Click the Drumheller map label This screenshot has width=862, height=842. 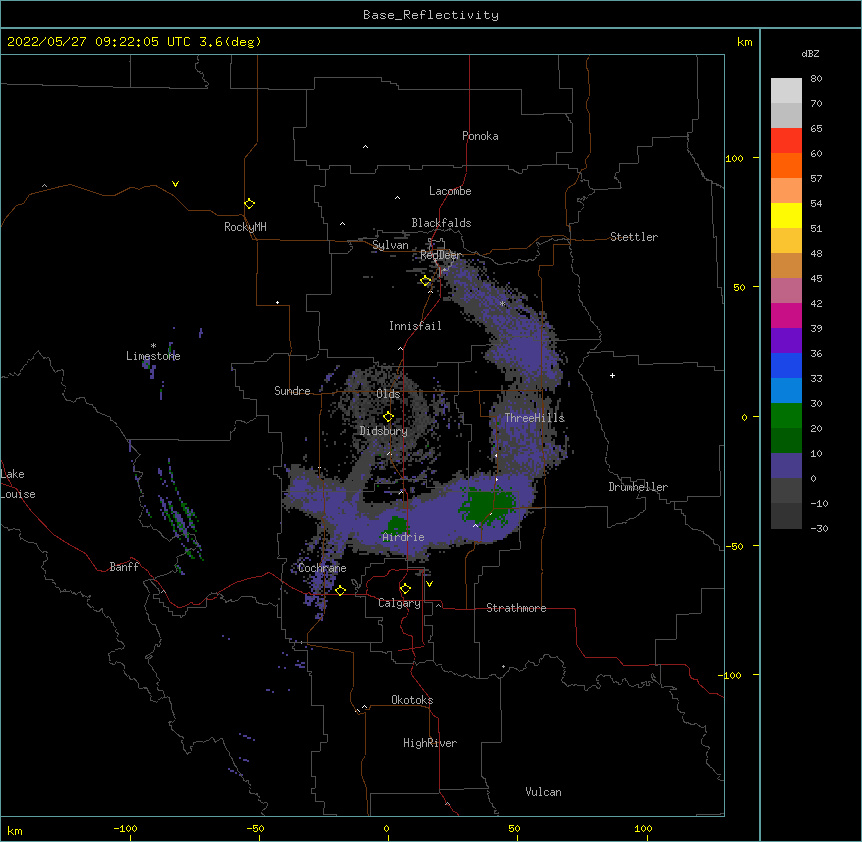coord(638,487)
